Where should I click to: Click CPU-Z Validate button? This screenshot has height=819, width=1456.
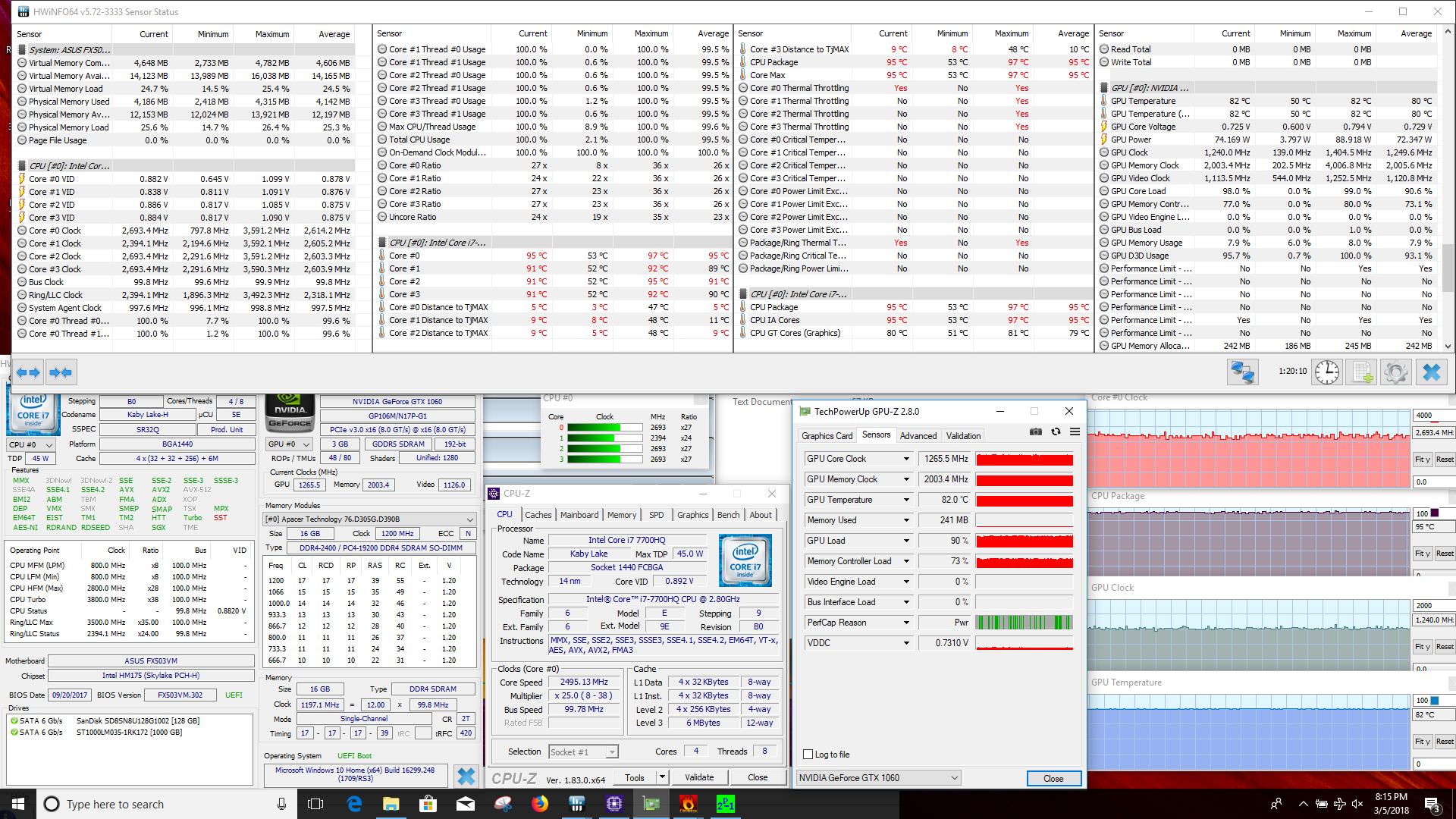pyautogui.click(x=698, y=777)
